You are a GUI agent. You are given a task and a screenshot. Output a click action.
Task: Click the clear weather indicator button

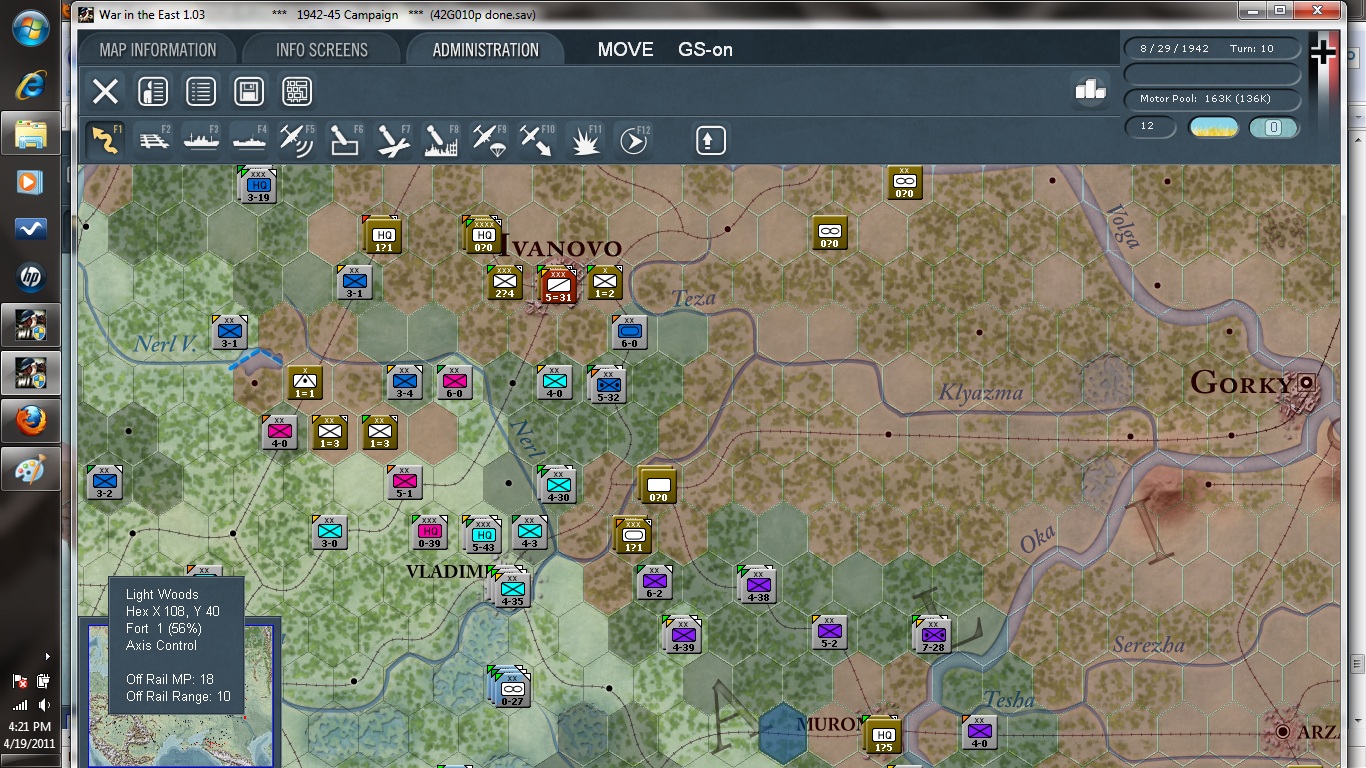1213,127
